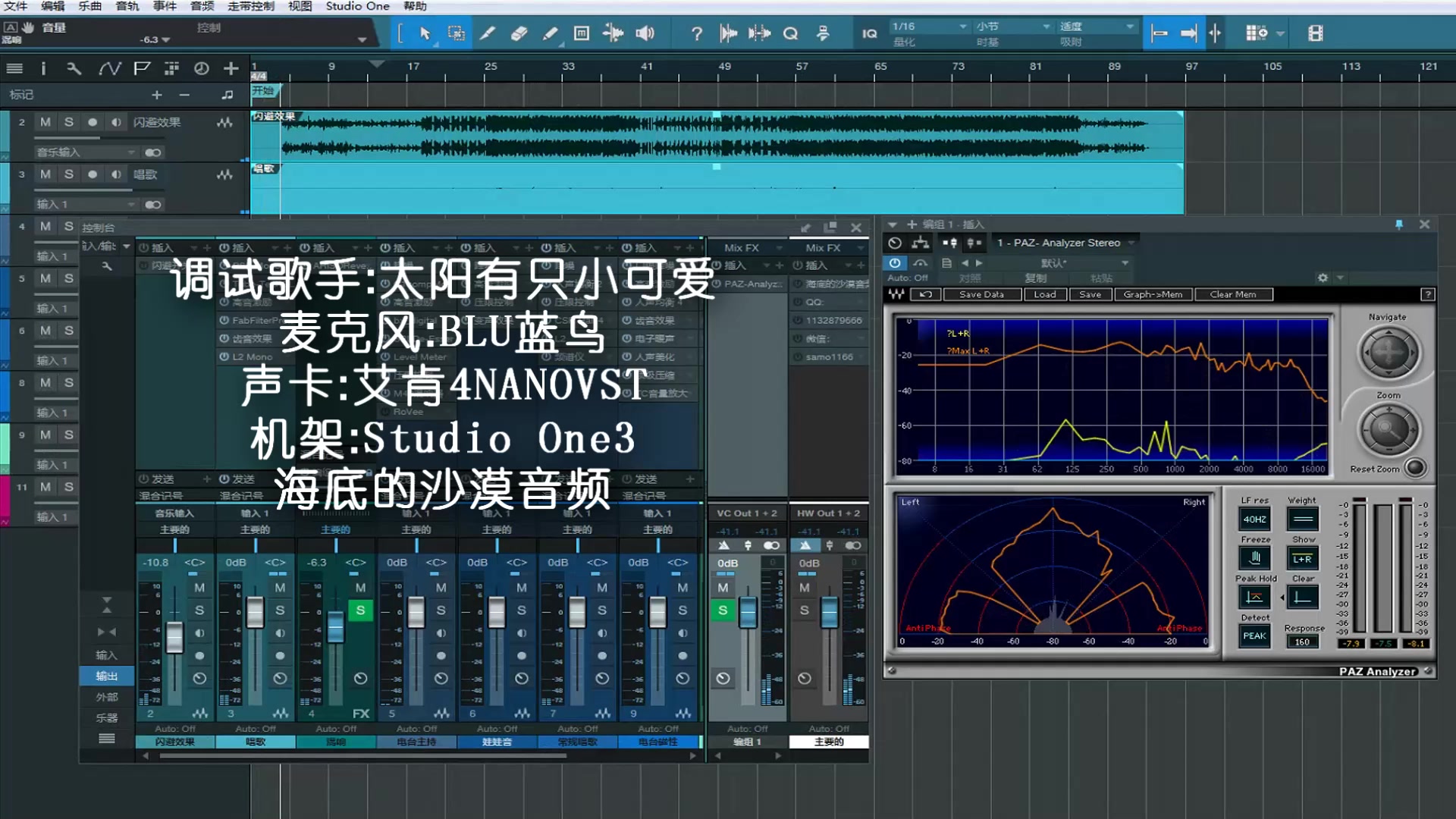Viewport: 1456px width, 819px height.
Task: Solo the 闪避效果 track
Action: [x=69, y=122]
